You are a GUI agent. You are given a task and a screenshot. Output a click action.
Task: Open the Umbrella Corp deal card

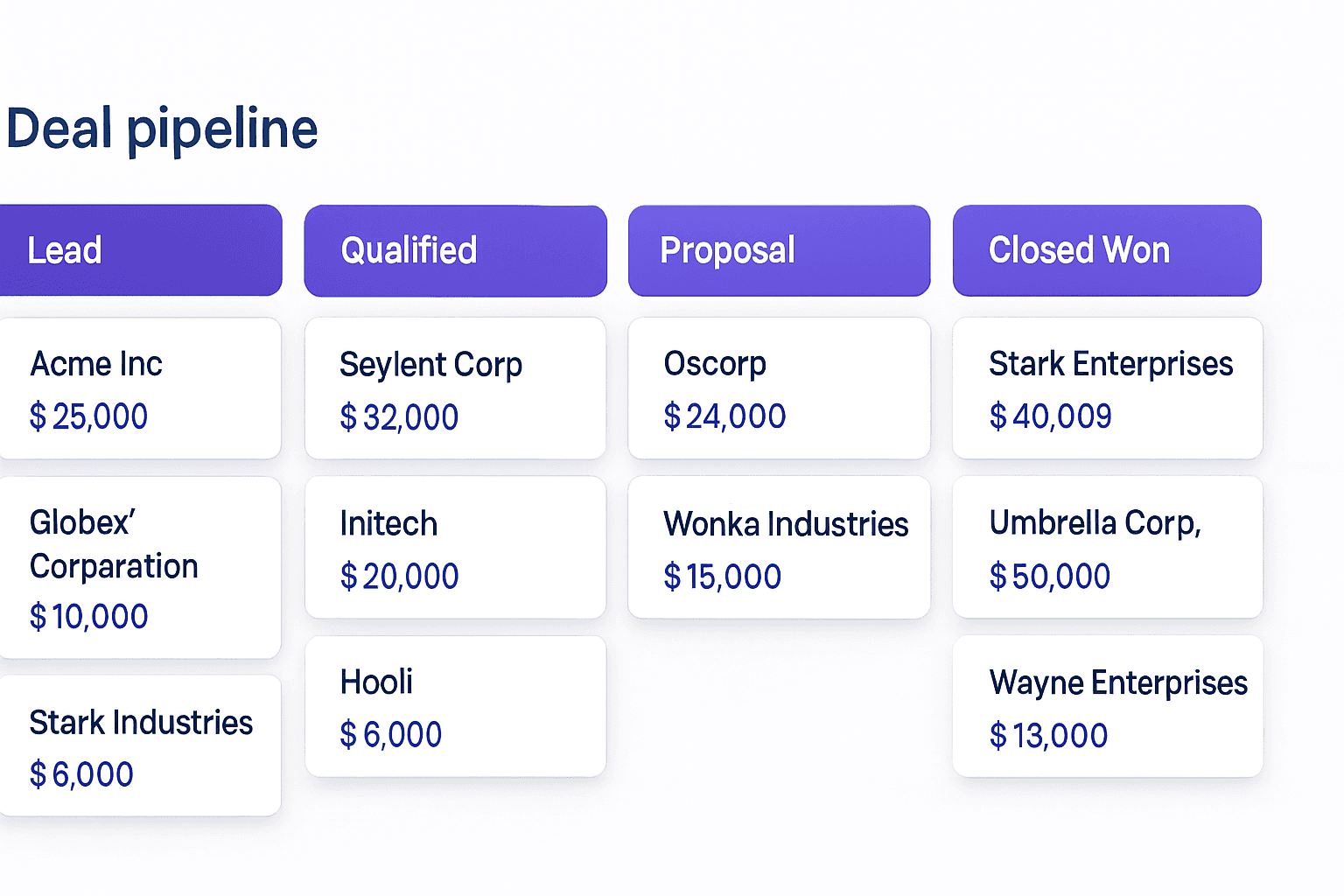(x=1107, y=548)
